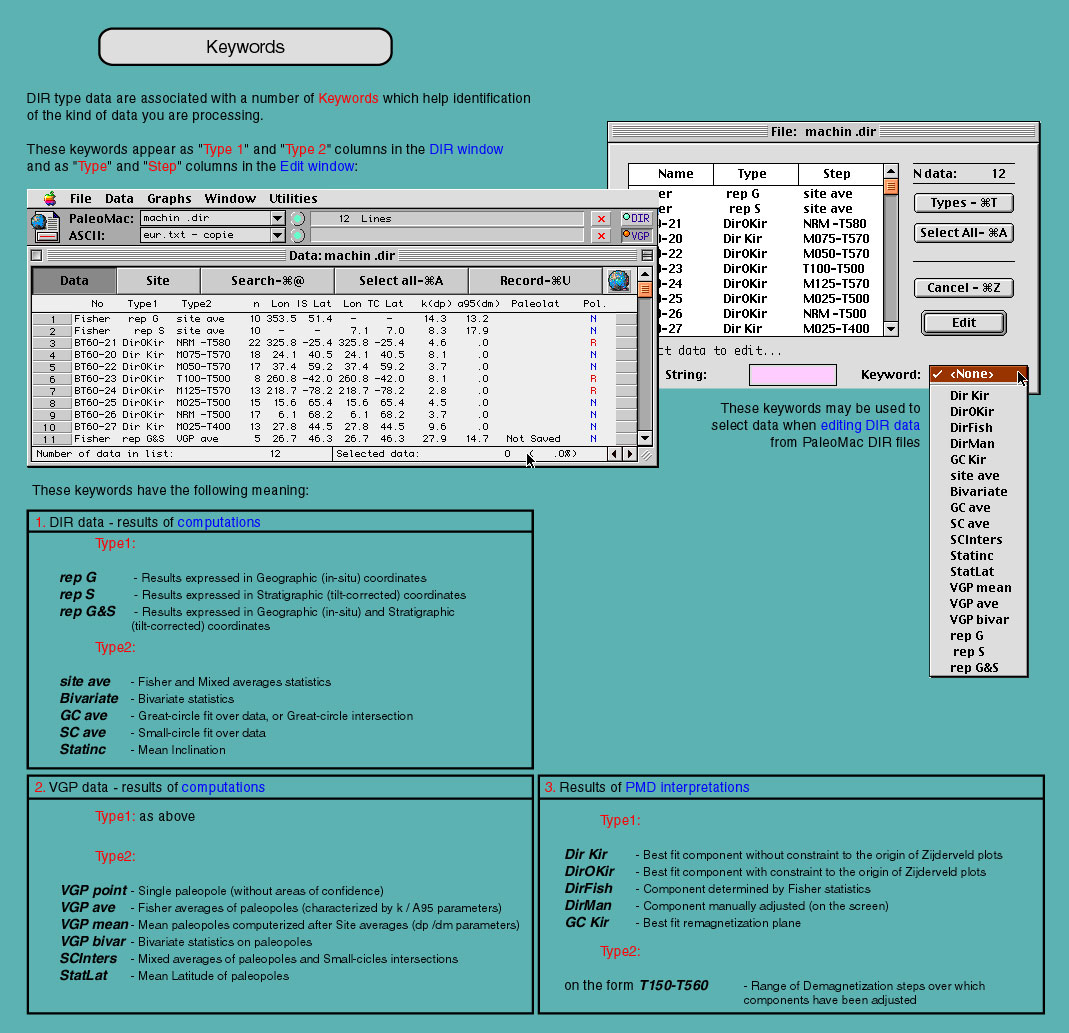
Task: Click Select all-⌘A in the Data window
Action: coord(401,280)
